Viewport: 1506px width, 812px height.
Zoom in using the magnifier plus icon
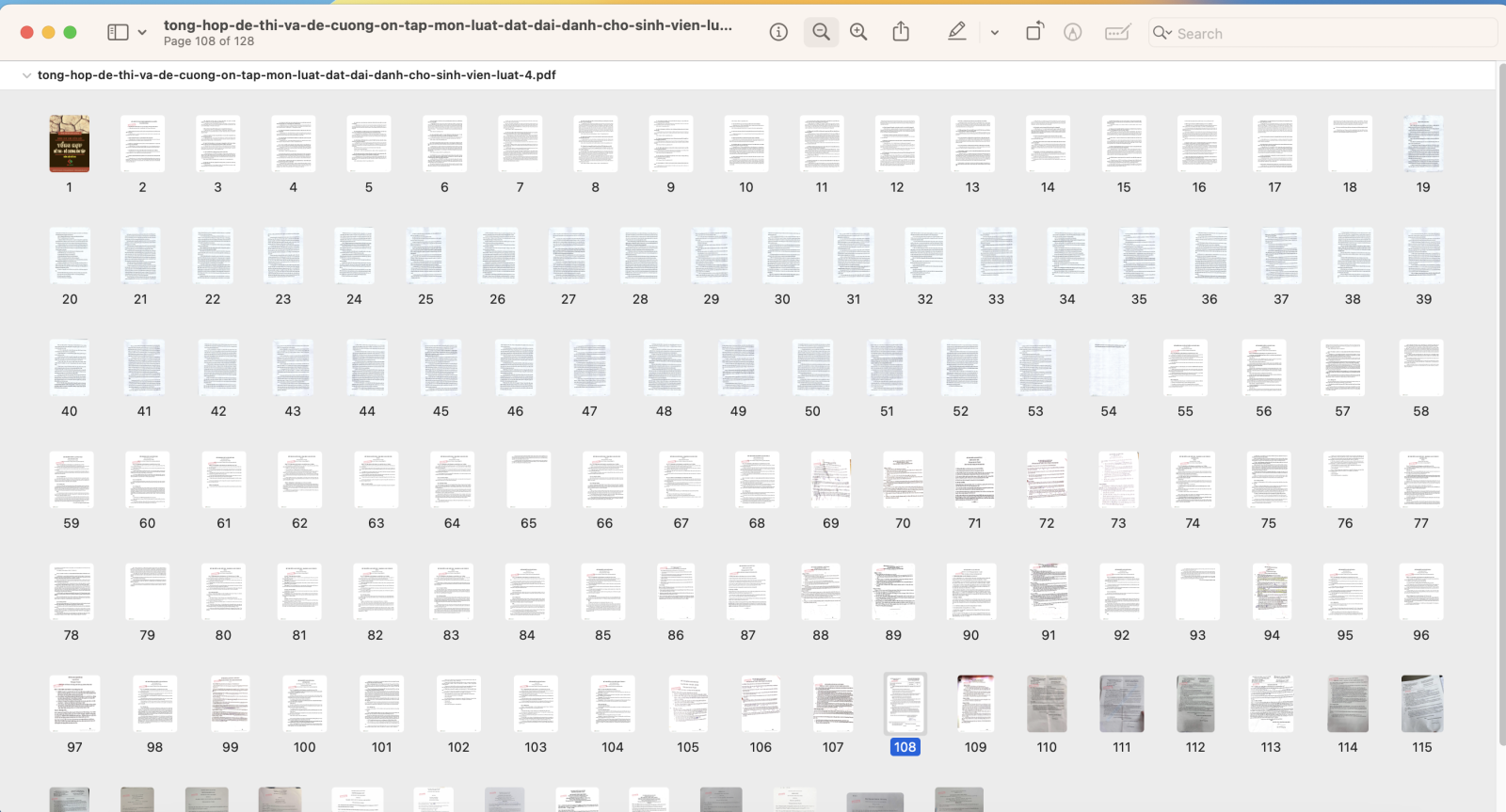point(858,32)
